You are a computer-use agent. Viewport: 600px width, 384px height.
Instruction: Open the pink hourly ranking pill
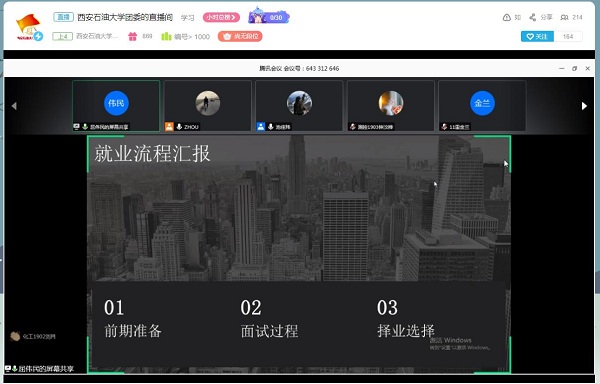[x=221, y=17]
